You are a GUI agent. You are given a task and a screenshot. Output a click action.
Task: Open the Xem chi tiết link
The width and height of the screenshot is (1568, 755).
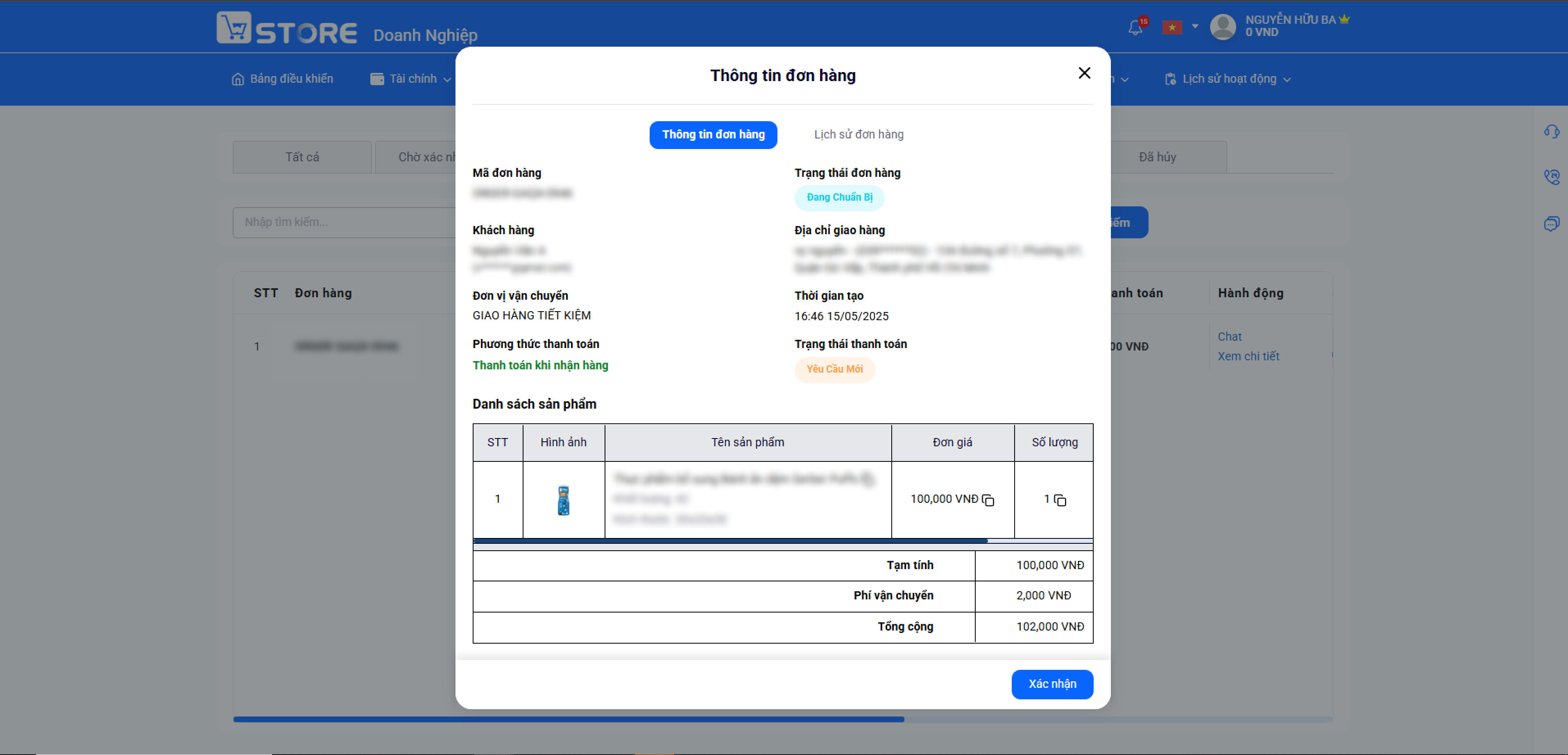click(x=1249, y=357)
